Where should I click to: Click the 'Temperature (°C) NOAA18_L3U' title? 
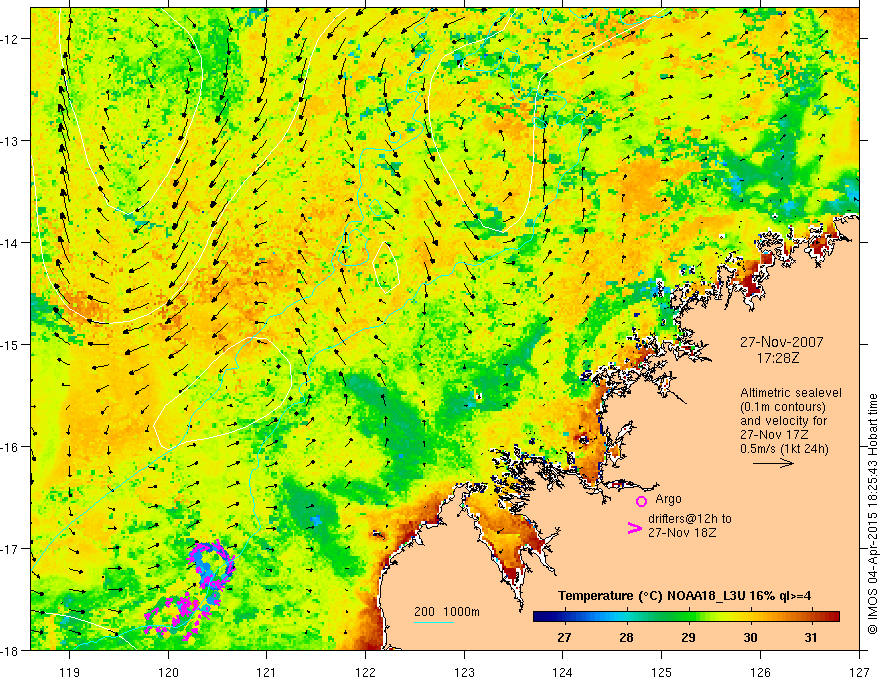point(652,596)
